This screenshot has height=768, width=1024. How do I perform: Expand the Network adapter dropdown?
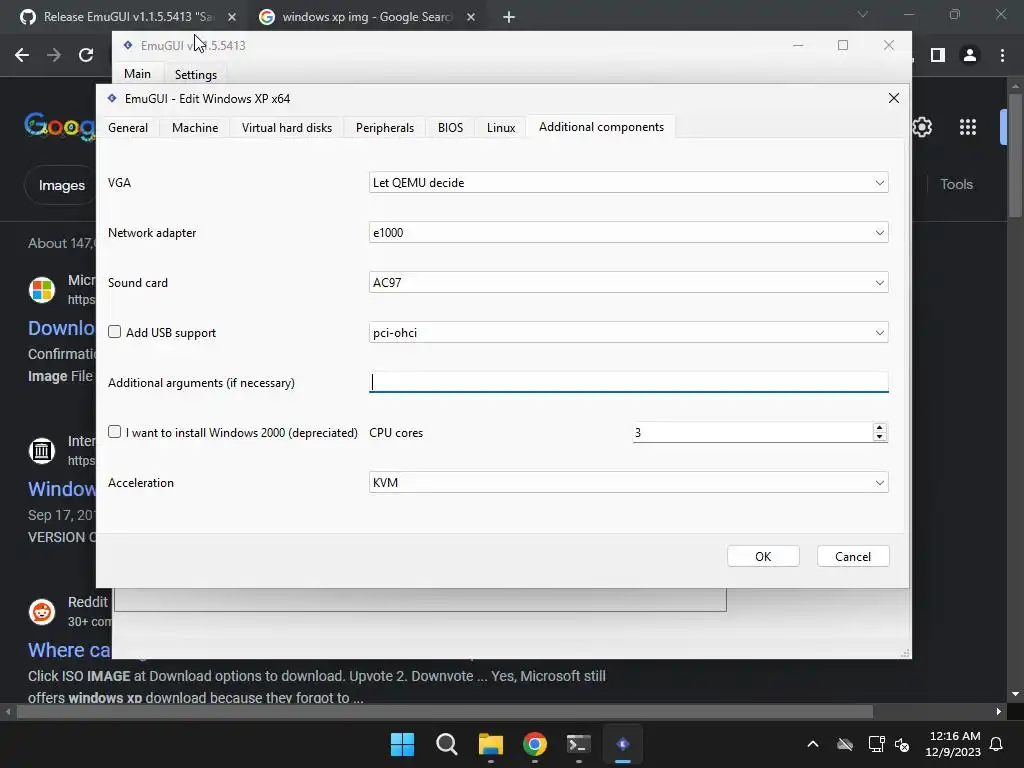(x=628, y=232)
